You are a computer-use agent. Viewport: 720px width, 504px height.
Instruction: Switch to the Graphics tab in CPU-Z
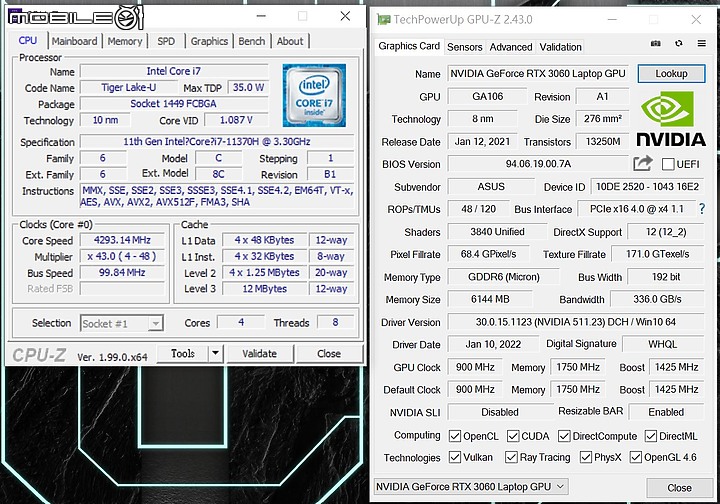point(209,41)
